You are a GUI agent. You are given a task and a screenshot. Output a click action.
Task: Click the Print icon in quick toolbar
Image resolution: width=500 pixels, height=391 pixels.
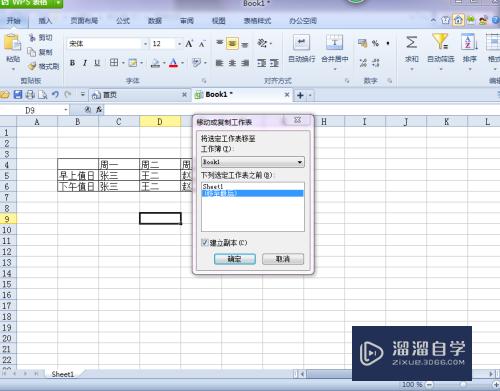(x=30, y=95)
